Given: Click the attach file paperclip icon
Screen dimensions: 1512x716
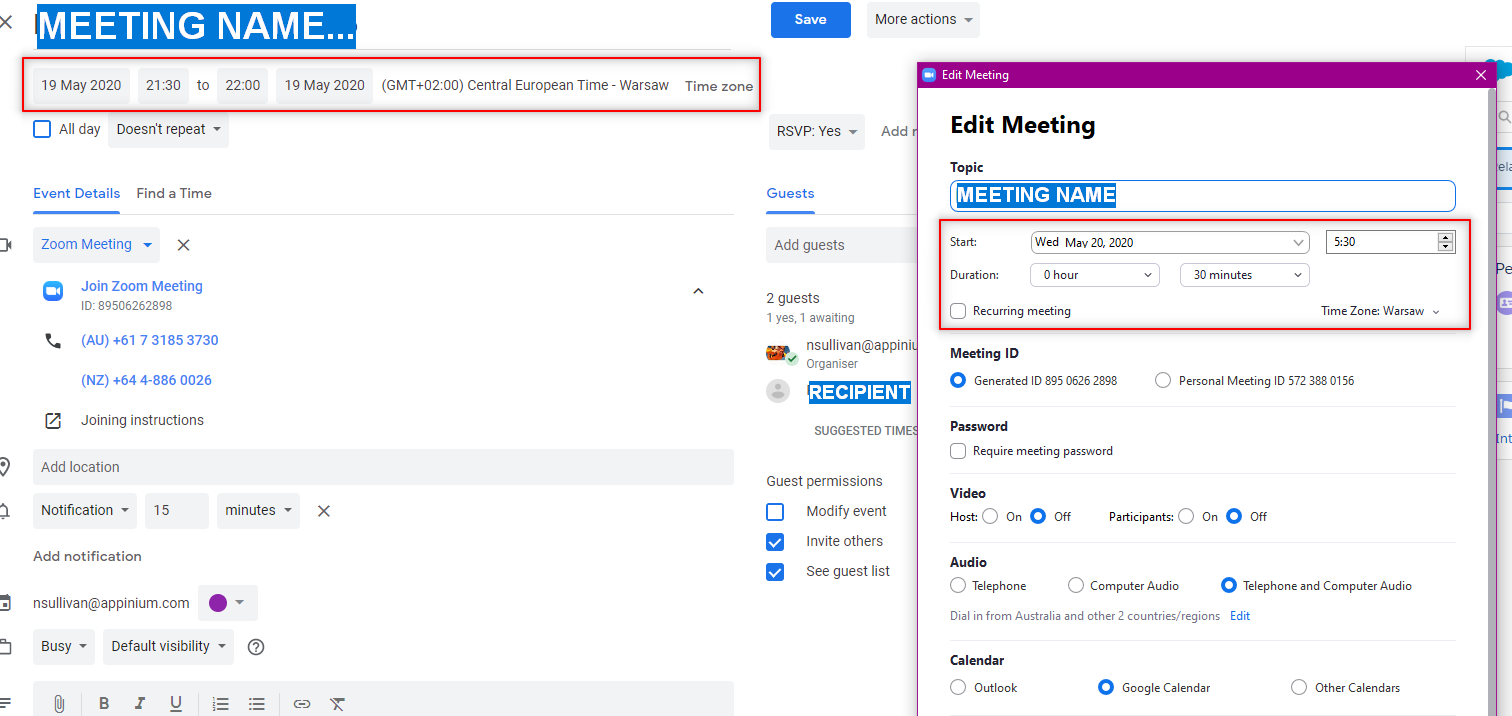Looking at the screenshot, I should tap(59, 703).
